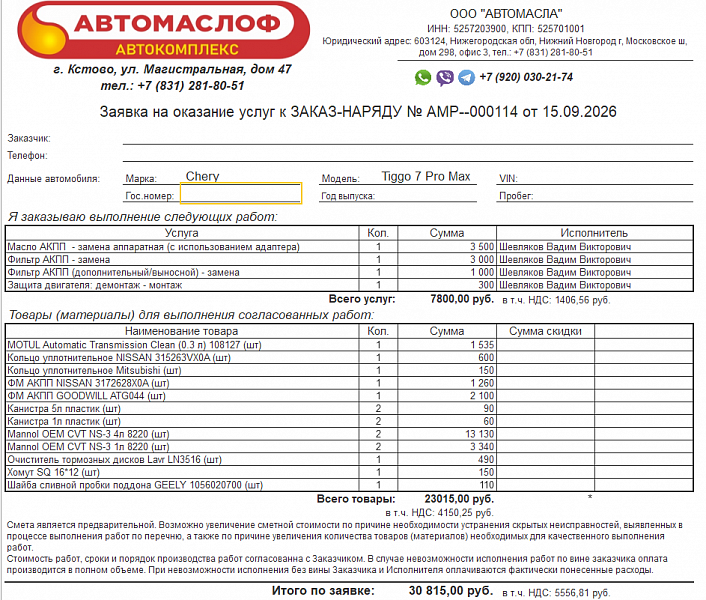This screenshot has height=600, width=706.
Task: Select row Кольцо уплотнительное Mitsubishi
Action: click(349, 370)
